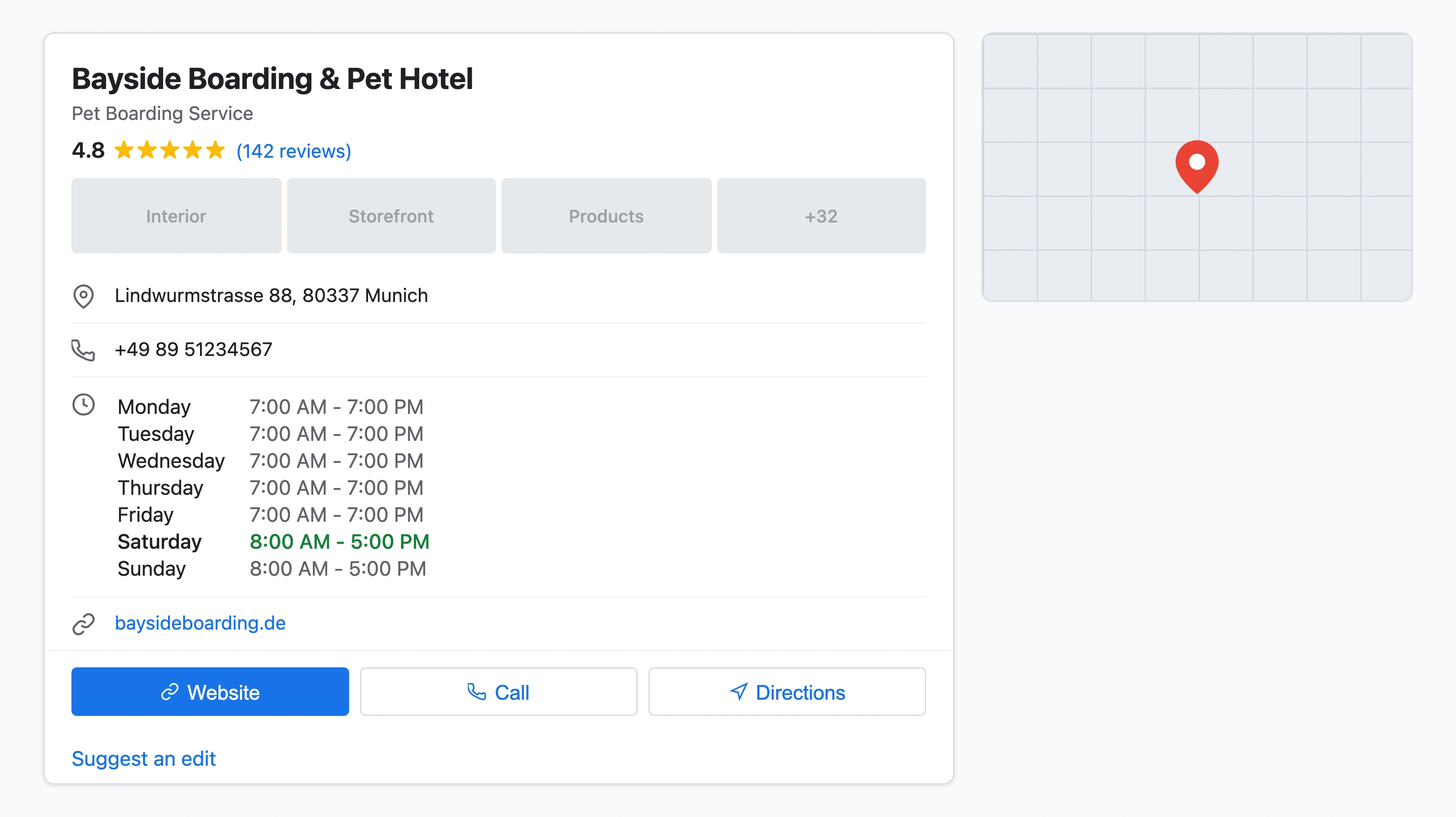Screen dimensions: 1456x817
Task: View the +32 additional photos
Action: point(821,215)
